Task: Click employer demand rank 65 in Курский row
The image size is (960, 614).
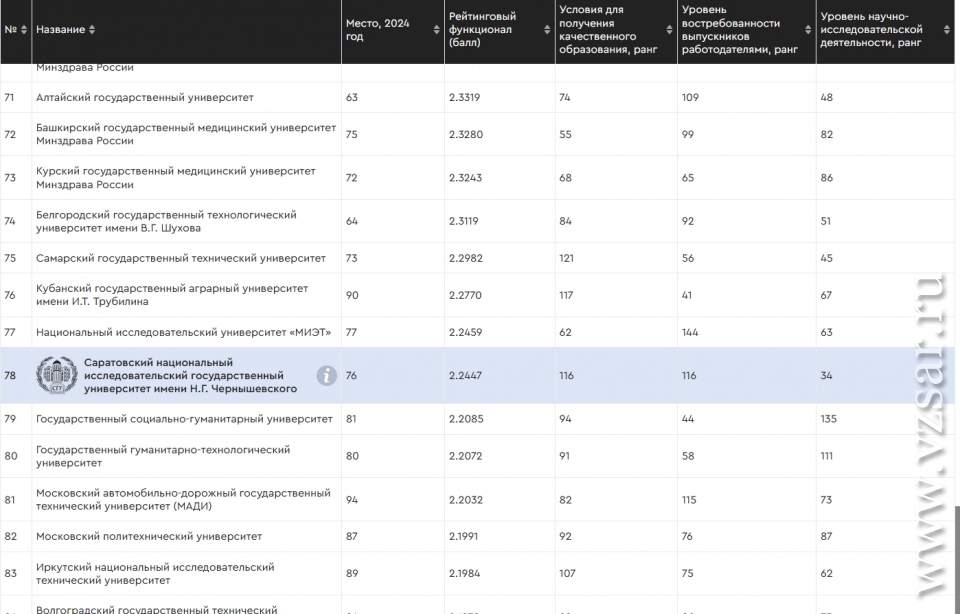Action: point(688,178)
